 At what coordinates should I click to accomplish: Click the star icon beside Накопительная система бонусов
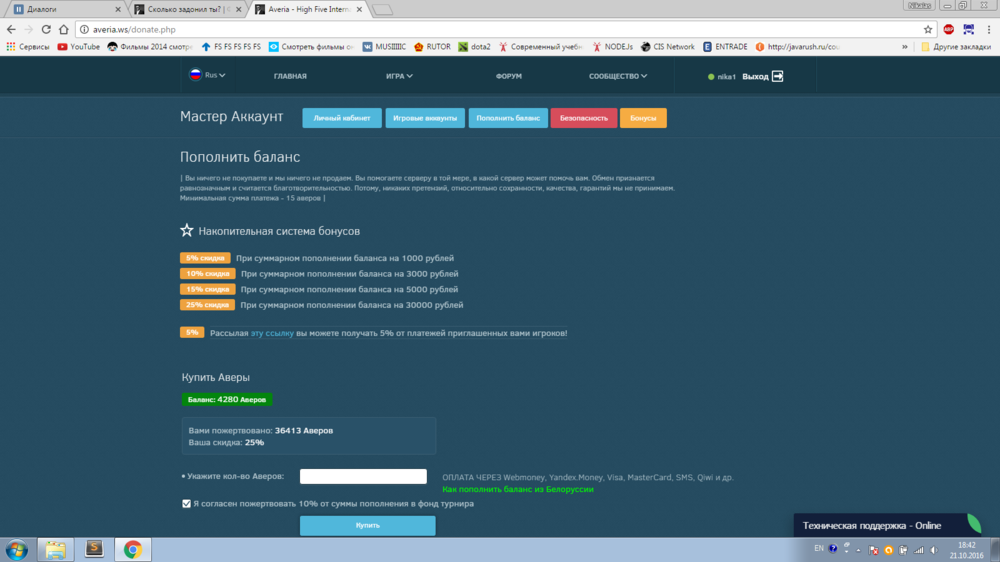187,231
